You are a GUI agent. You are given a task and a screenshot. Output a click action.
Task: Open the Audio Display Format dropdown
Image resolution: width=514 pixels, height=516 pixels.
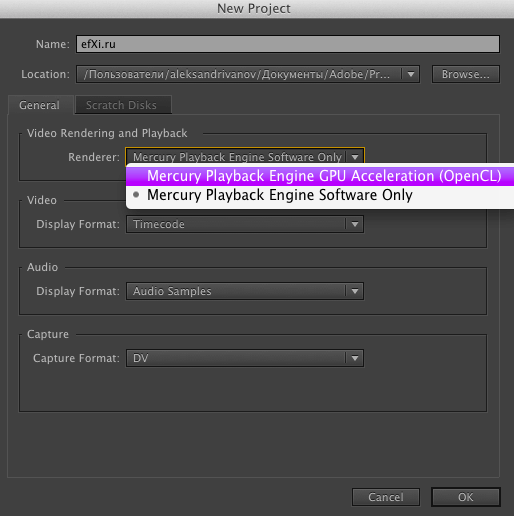point(245,291)
